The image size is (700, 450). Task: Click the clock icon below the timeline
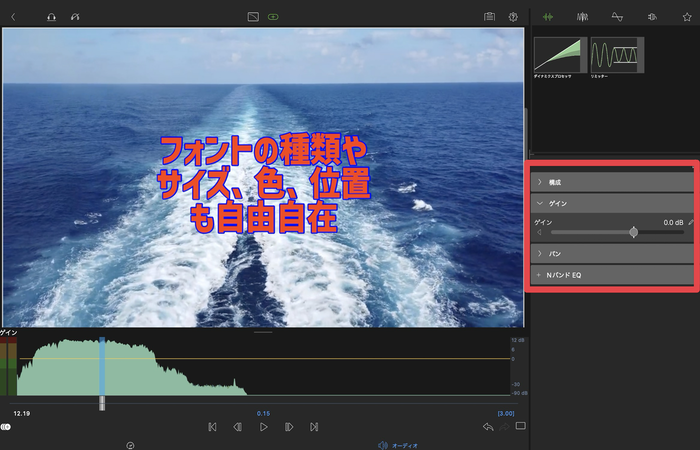click(x=130, y=445)
